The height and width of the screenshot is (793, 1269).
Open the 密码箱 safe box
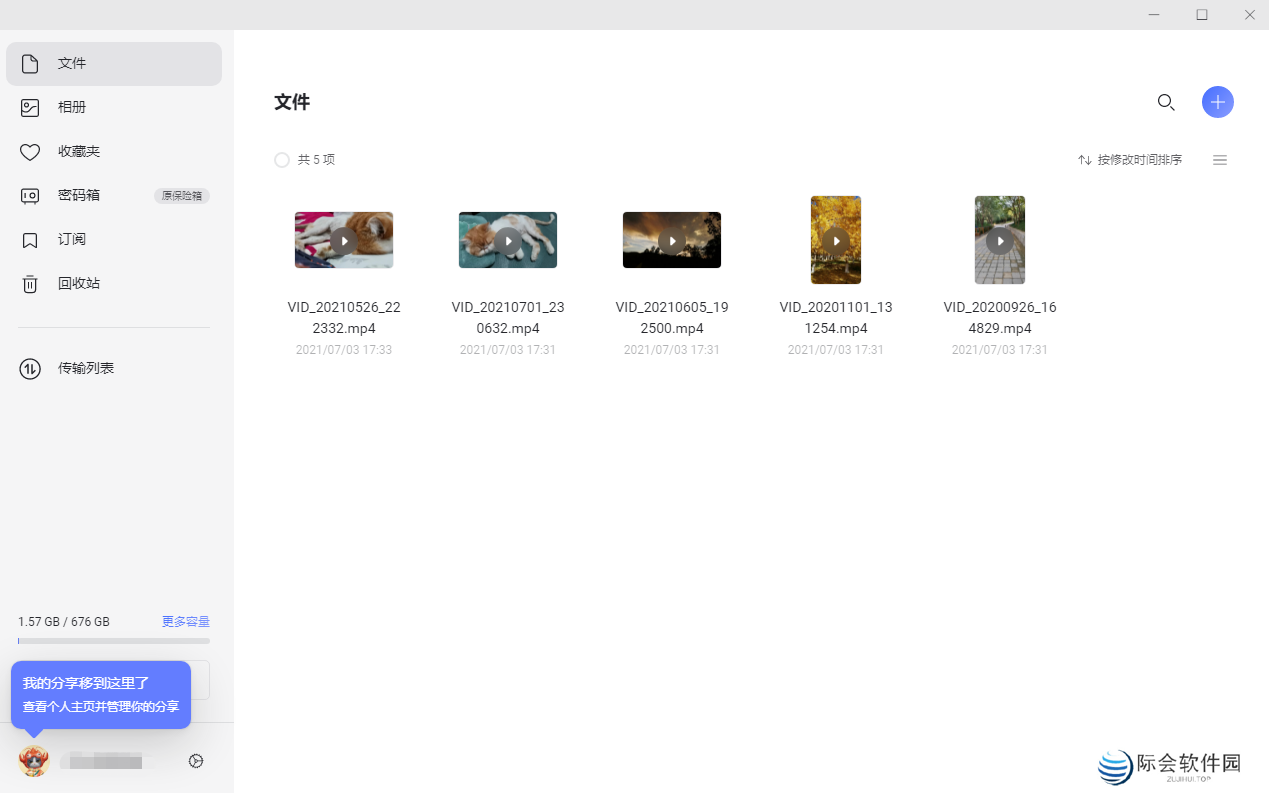pyautogui.click(x=77, y=195)
